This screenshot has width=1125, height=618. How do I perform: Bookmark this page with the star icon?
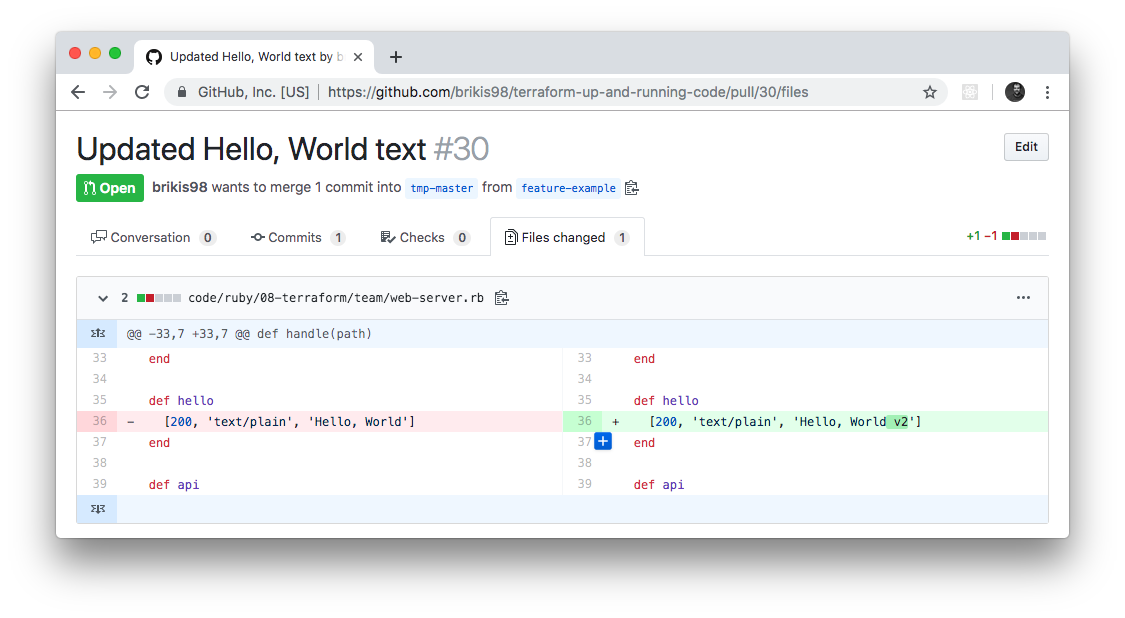click(x=930, y=91)
